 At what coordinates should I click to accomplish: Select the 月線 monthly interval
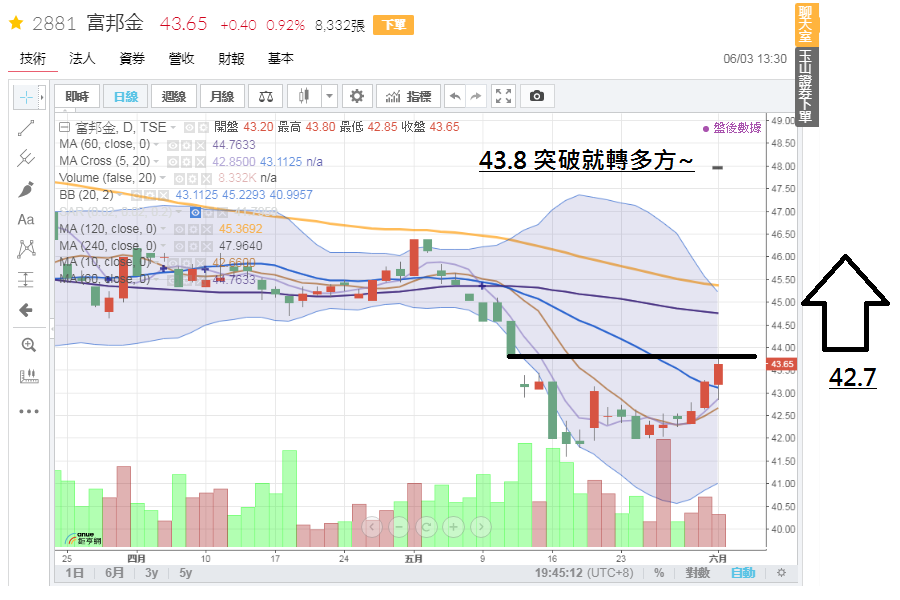point(222,96)
